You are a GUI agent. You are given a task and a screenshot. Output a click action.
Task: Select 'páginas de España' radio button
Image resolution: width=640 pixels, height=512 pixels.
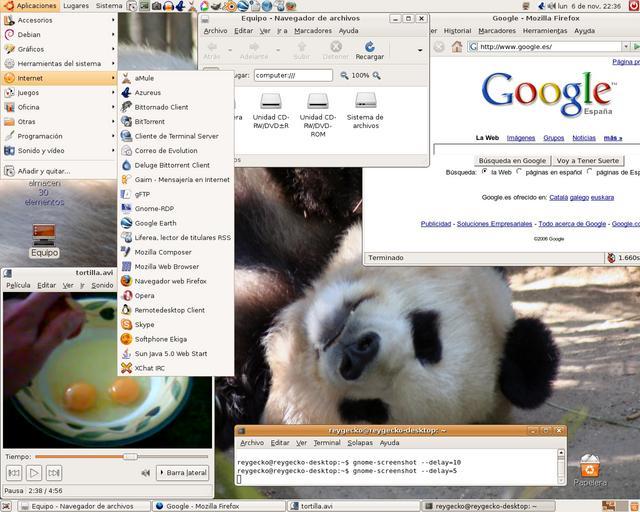(590, 172)
